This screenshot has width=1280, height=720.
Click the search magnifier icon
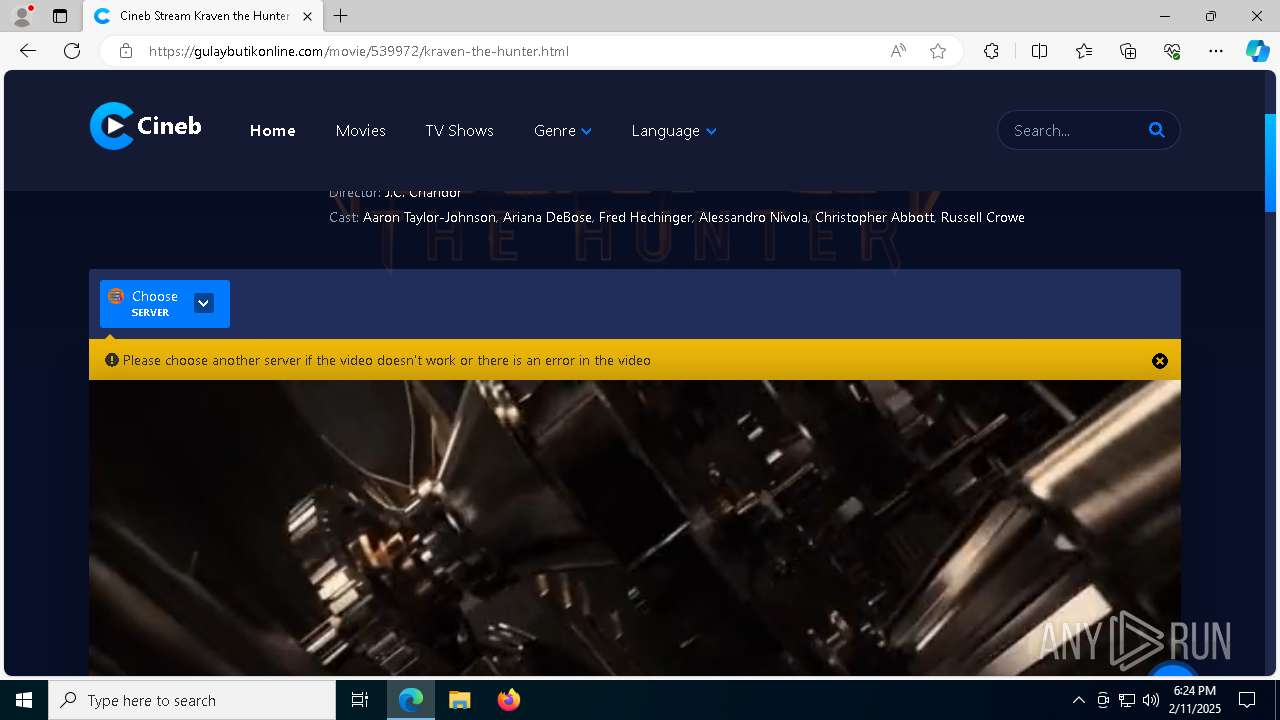[x=1157, y=130]
